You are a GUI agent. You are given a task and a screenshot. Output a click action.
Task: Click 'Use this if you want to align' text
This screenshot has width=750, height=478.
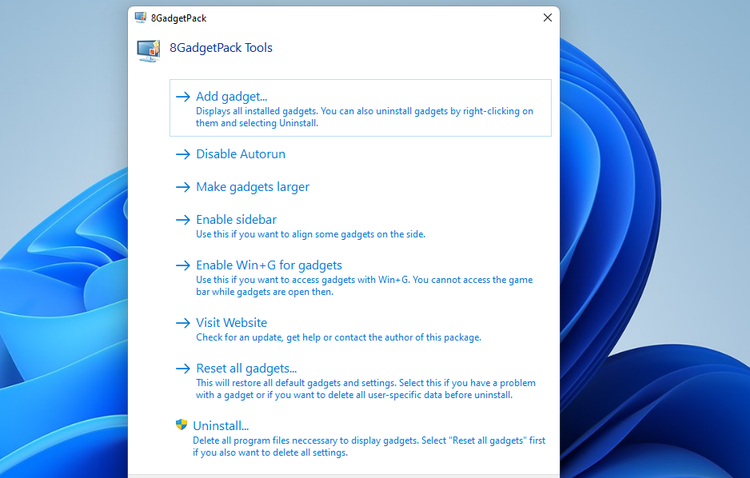click(310, 234)
